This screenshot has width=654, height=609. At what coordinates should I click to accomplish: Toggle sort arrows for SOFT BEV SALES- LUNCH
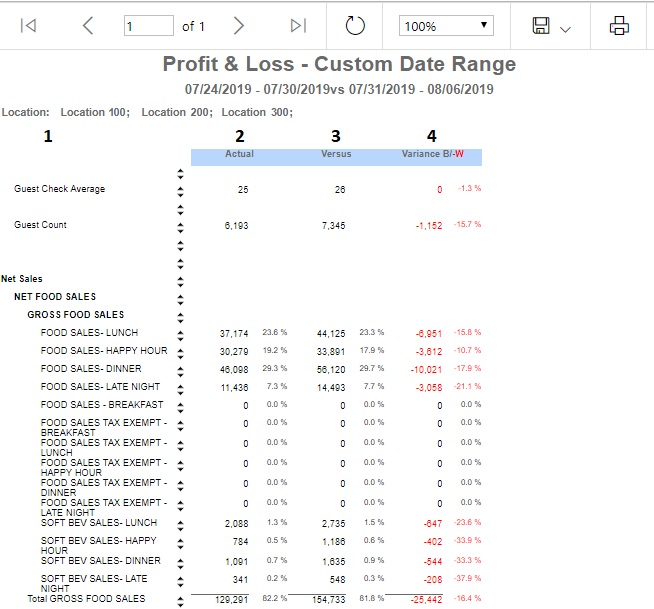pos(180,526)
